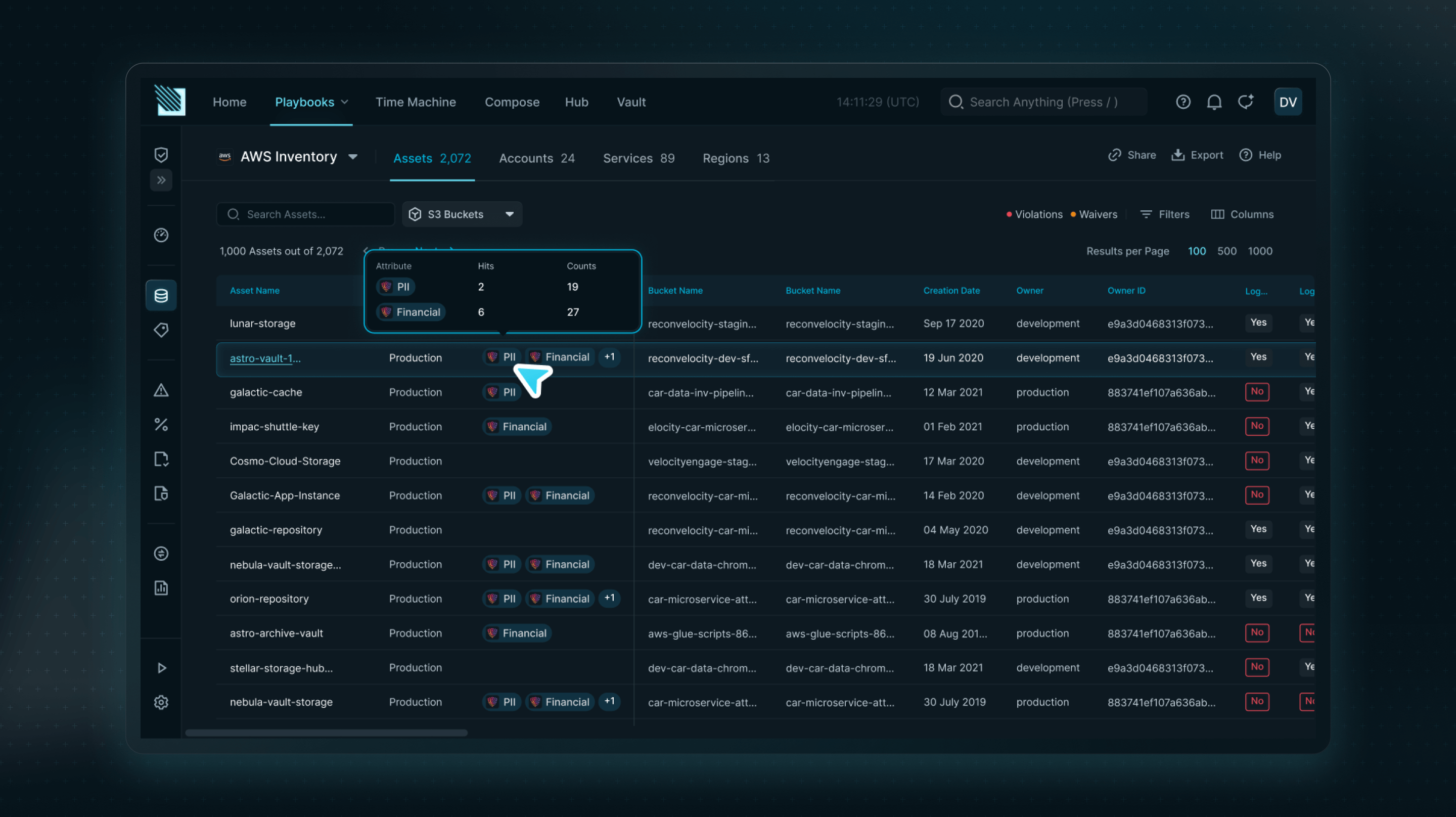Open the DV user avatar
1456x817 pixels.
point(1288,102)
